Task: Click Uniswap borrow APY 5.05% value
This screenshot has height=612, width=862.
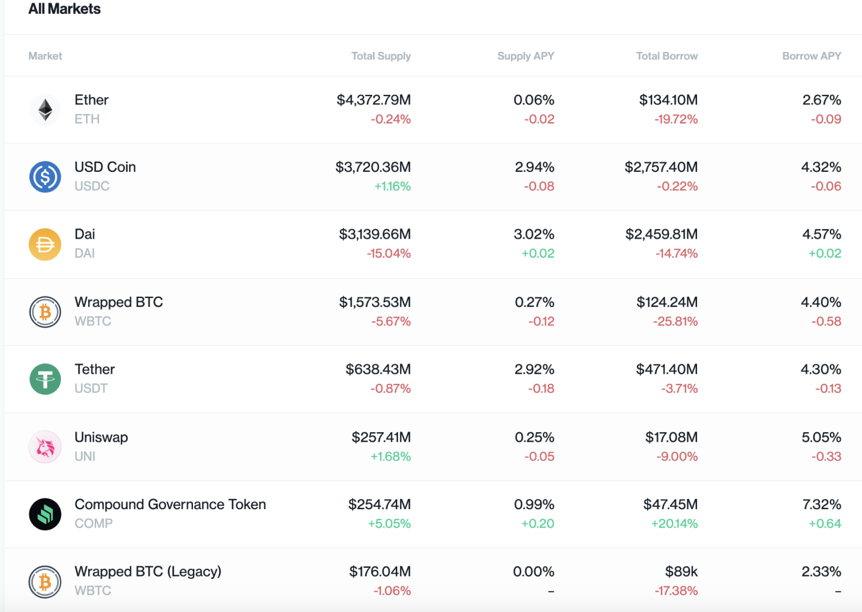Action: tap(821, 437)
